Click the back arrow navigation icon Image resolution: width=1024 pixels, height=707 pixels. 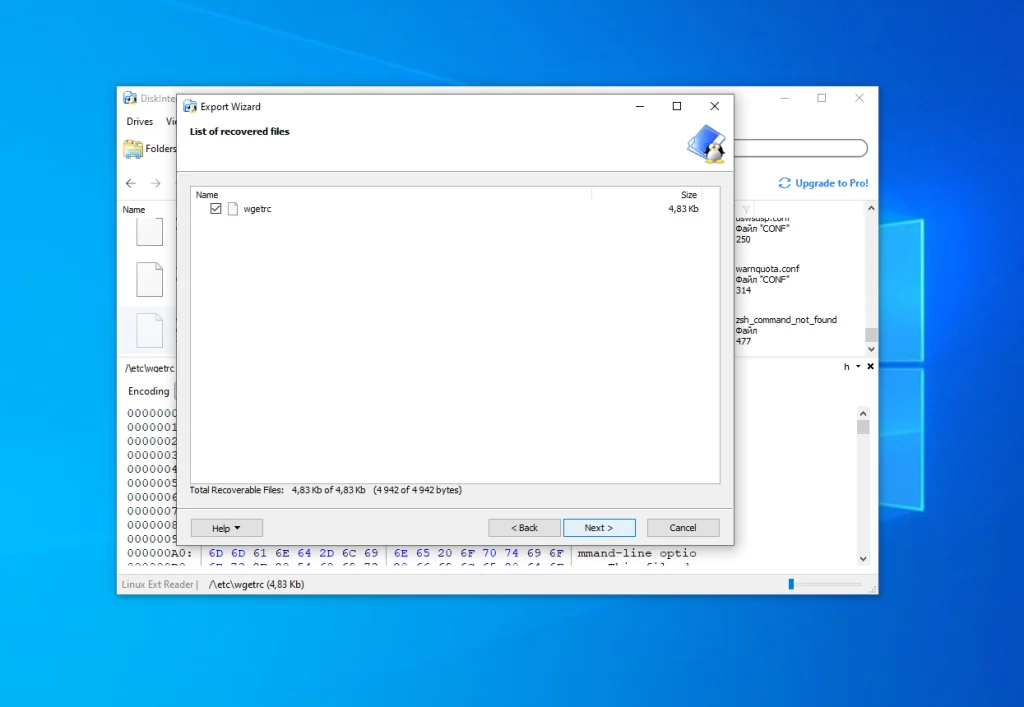131,183
